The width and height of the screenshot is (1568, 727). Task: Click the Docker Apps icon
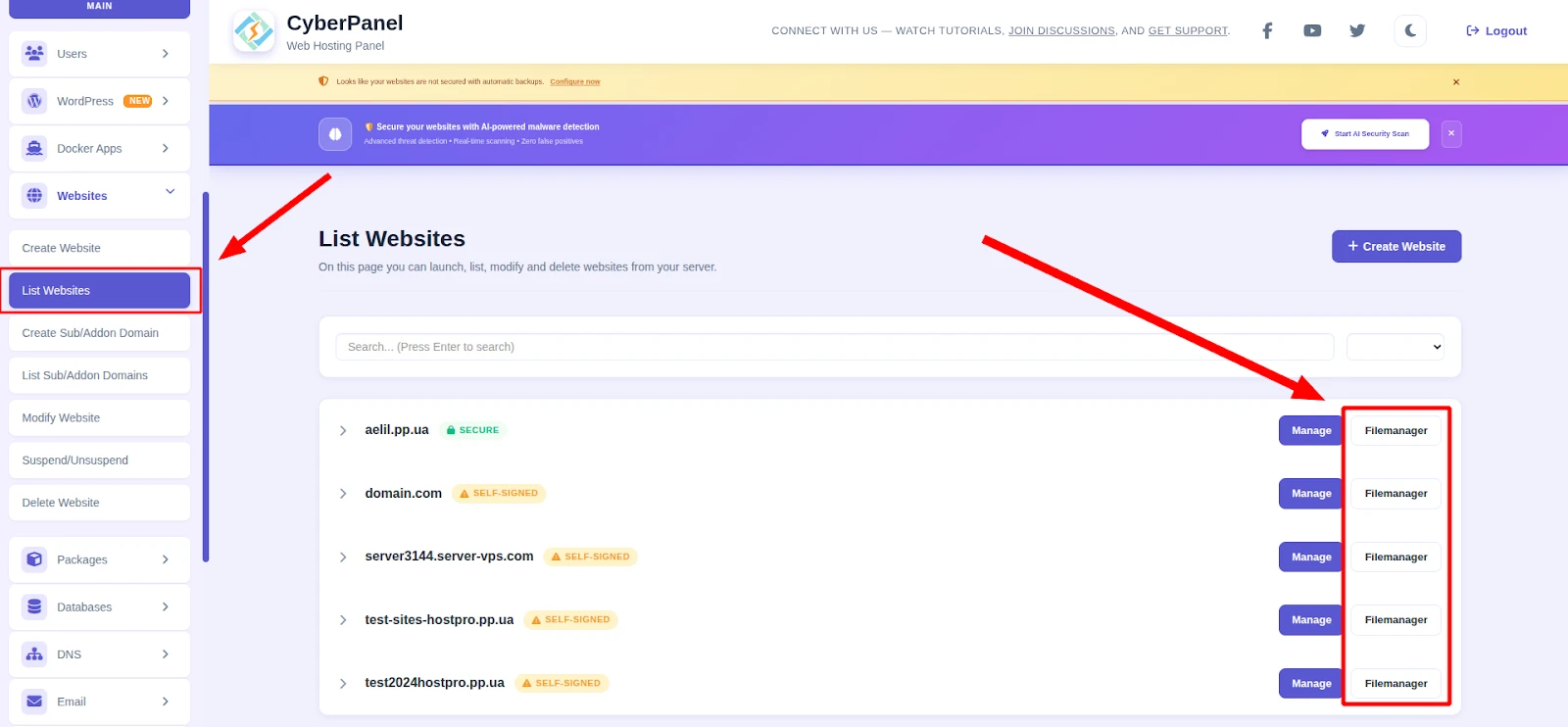(x=34, y=148)
